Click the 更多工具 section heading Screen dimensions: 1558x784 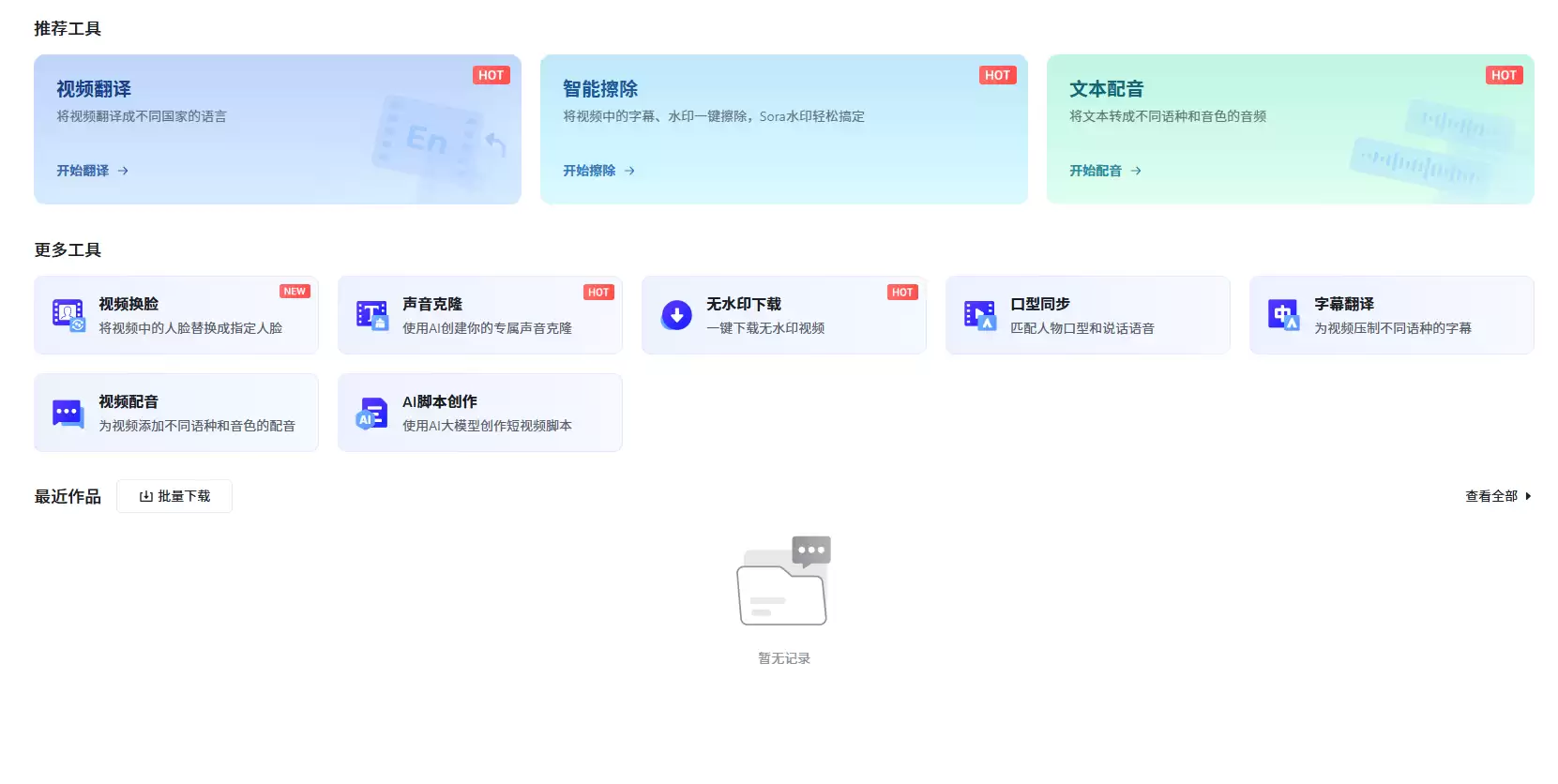tap(68, 250)
